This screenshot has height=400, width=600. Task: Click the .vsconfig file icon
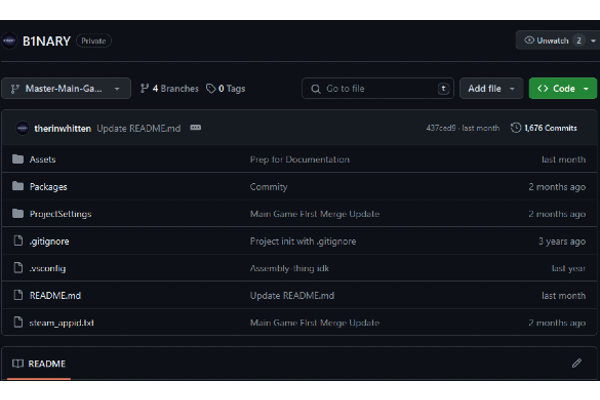click(18, 268)
